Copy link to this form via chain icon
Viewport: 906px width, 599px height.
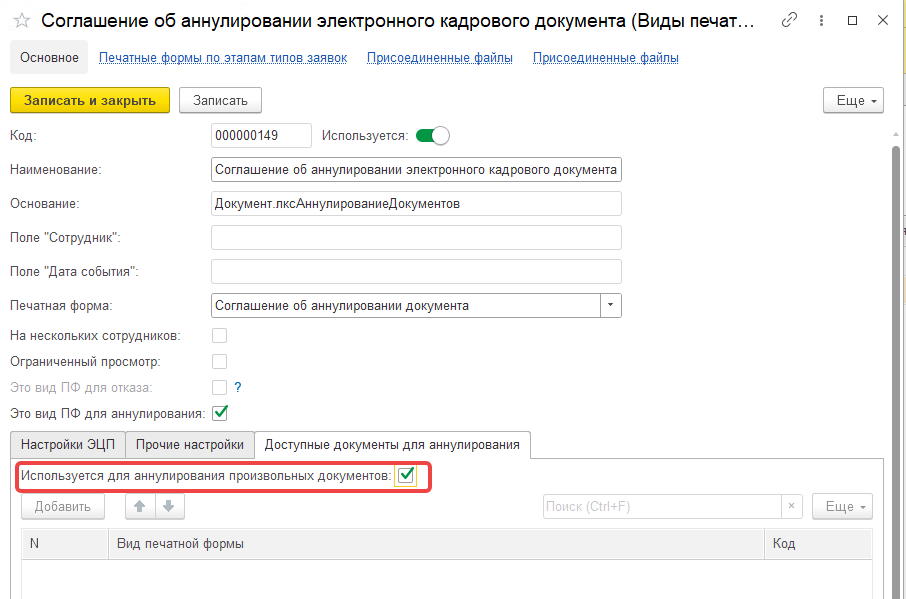tap(789, 20)
